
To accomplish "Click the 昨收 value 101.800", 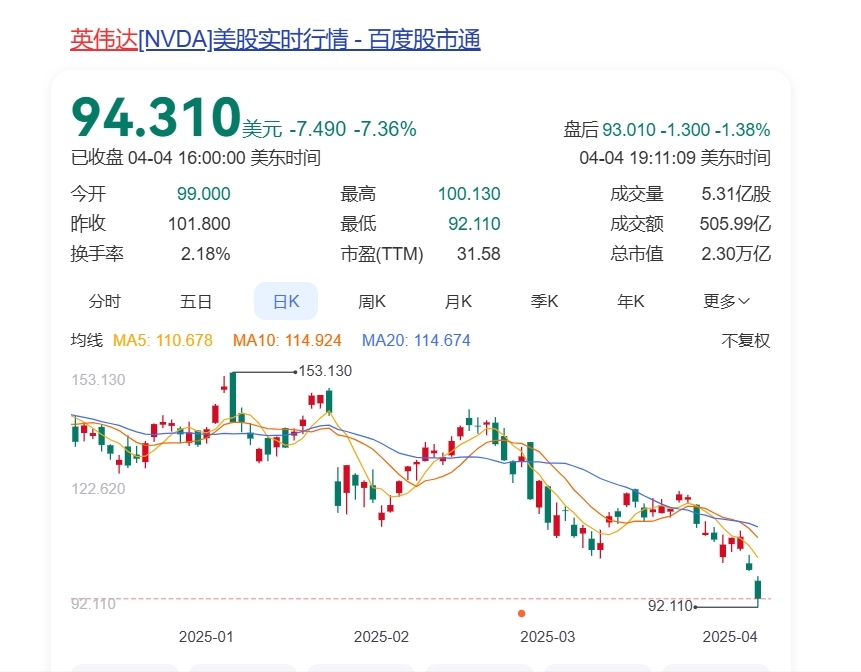I will pyautogui.click(x=199, y=224).
